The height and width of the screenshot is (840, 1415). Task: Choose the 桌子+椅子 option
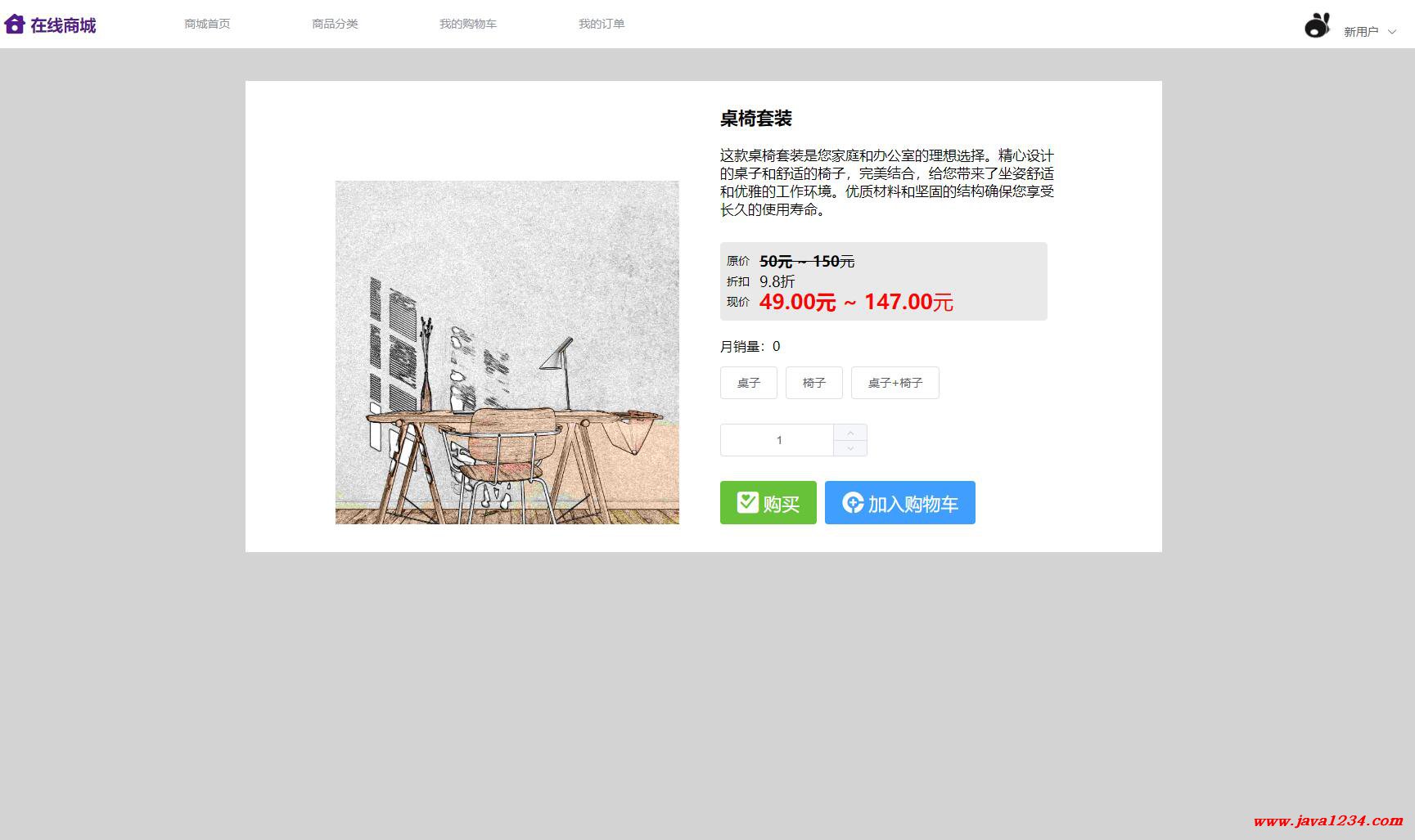click(895, 383)
